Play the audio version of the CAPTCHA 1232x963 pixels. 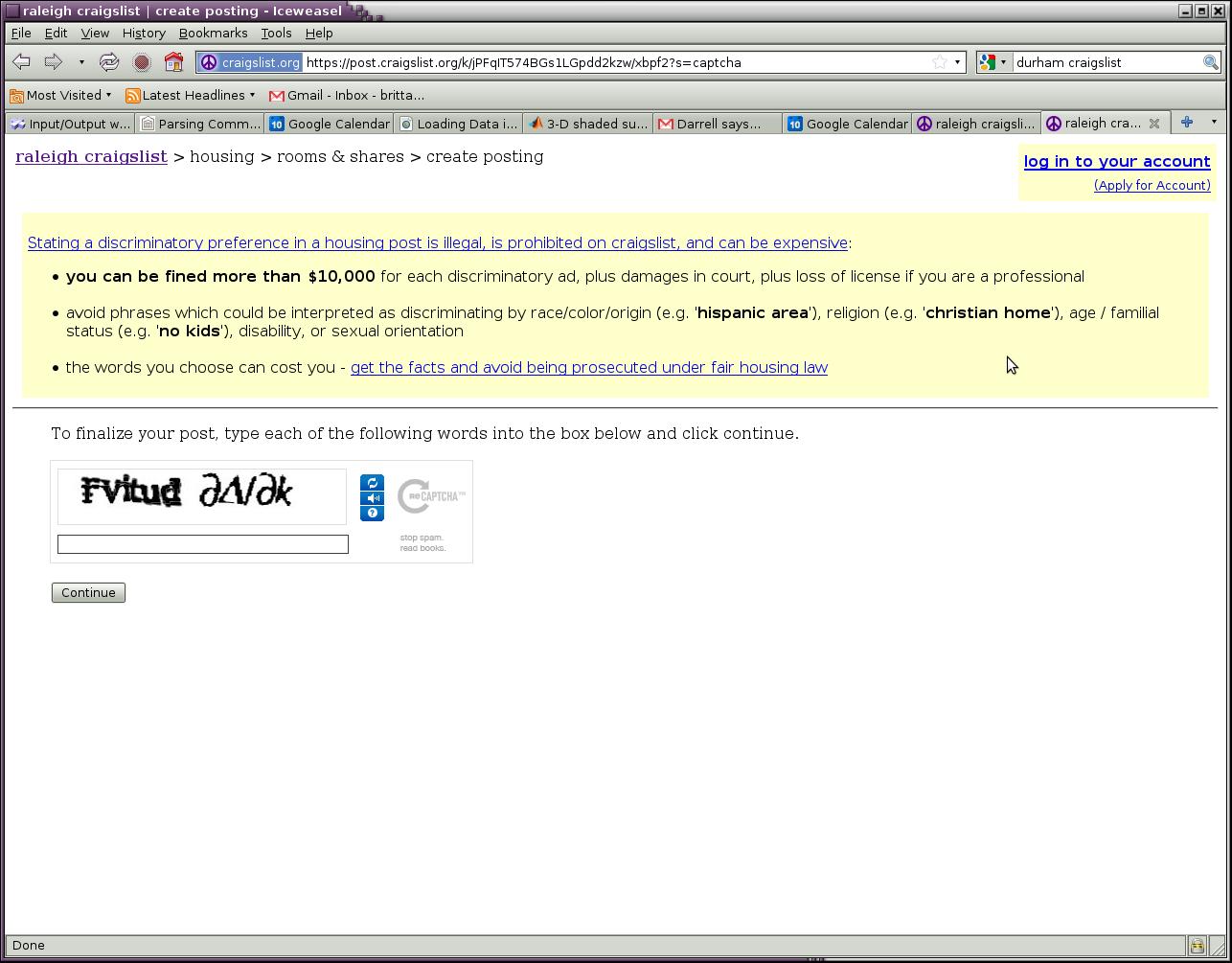coord(372,497)
